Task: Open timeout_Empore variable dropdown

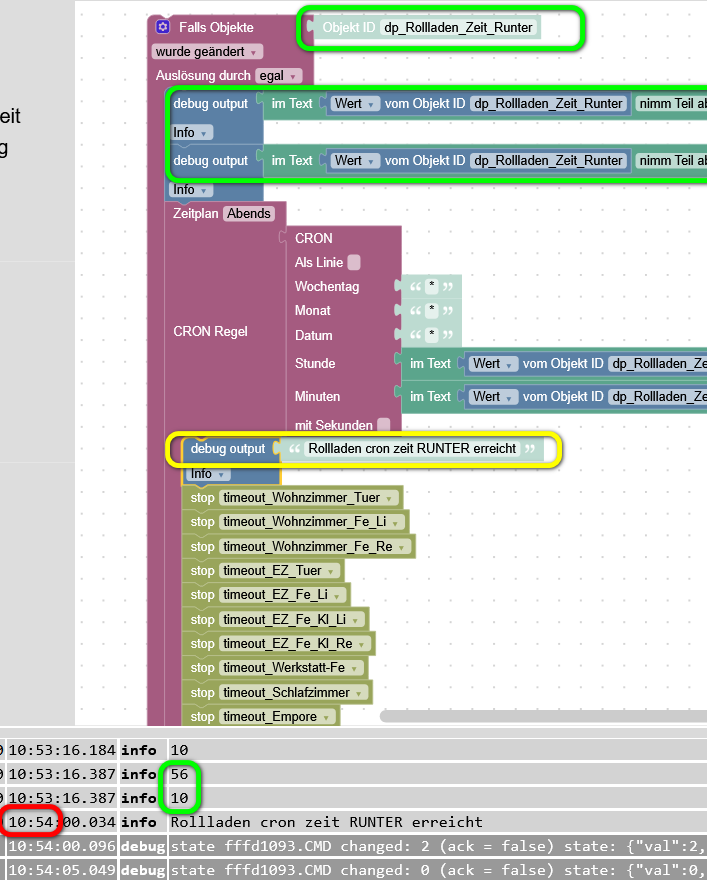Action: 277,717
